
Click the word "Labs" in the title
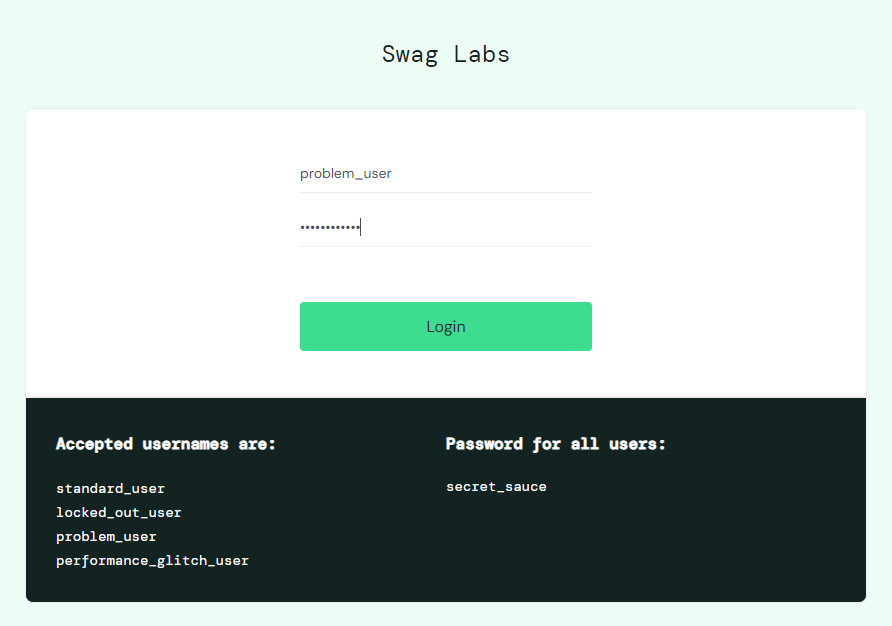coord(482,54)
